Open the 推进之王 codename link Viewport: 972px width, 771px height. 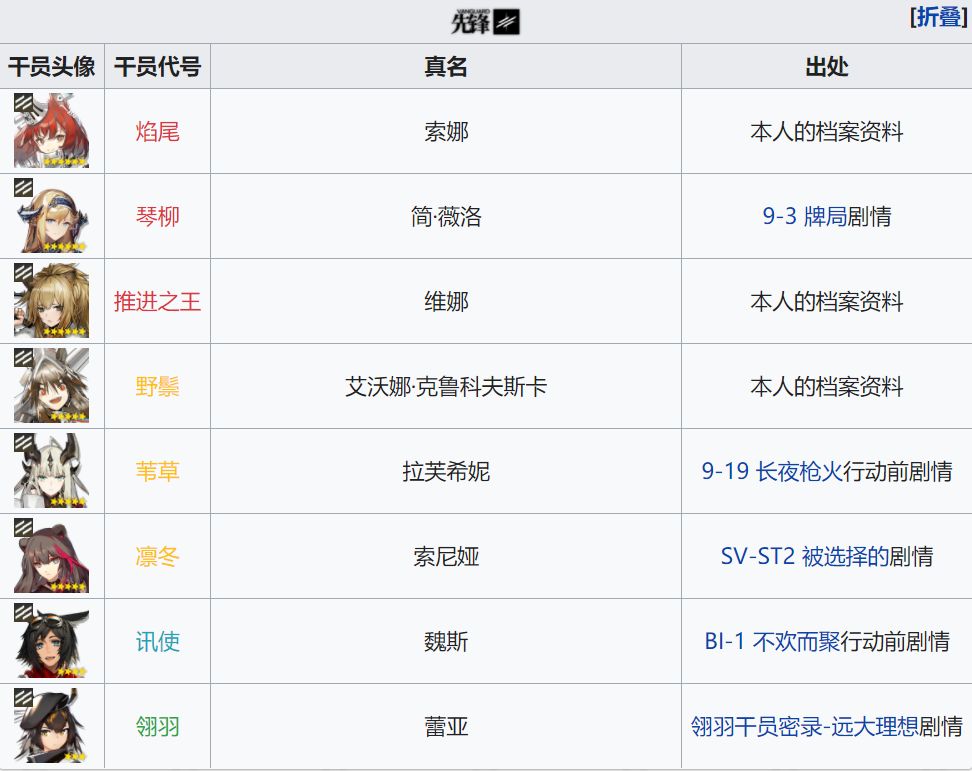click(157, 302)
